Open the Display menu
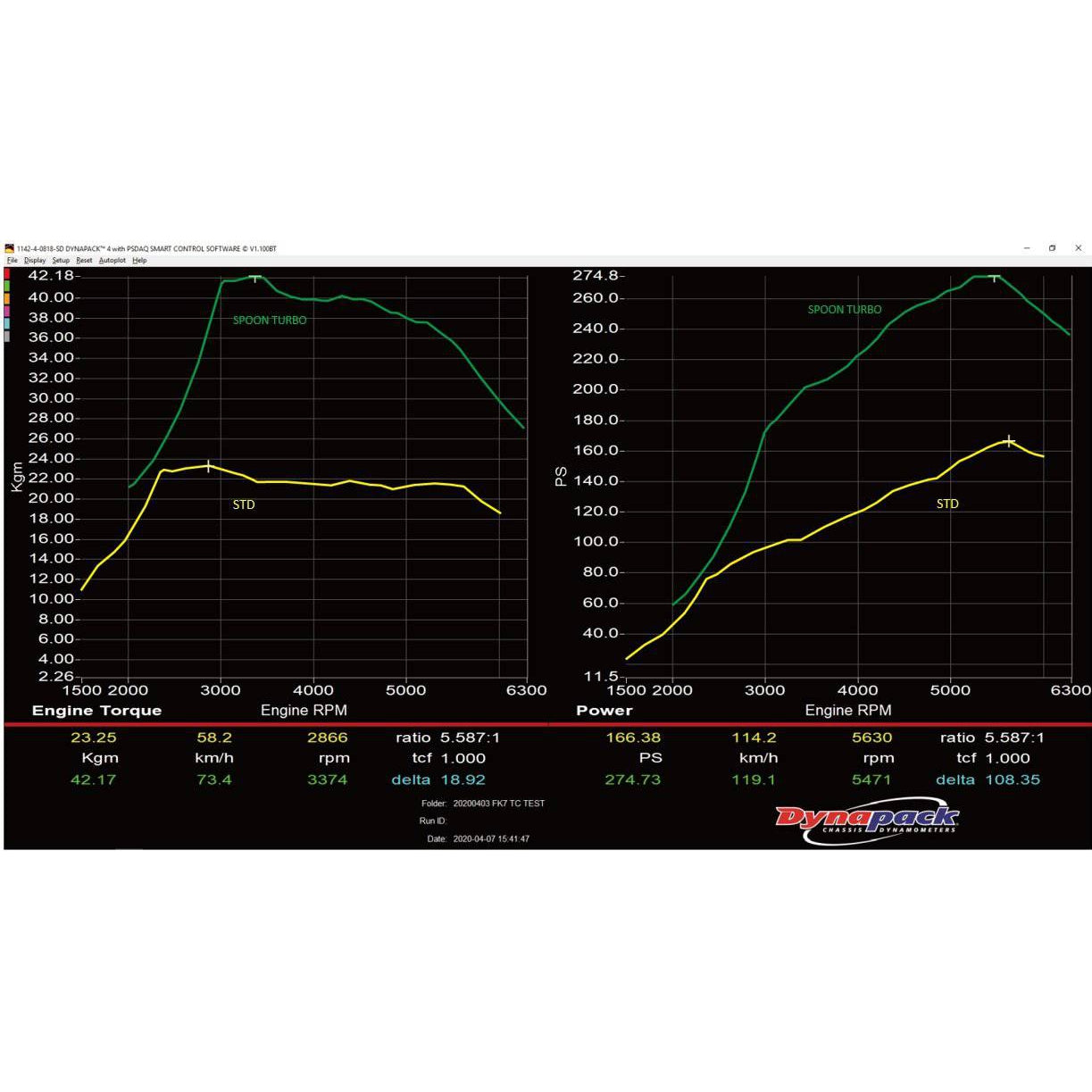1092x1092 pixels. (x=35, y=261)
